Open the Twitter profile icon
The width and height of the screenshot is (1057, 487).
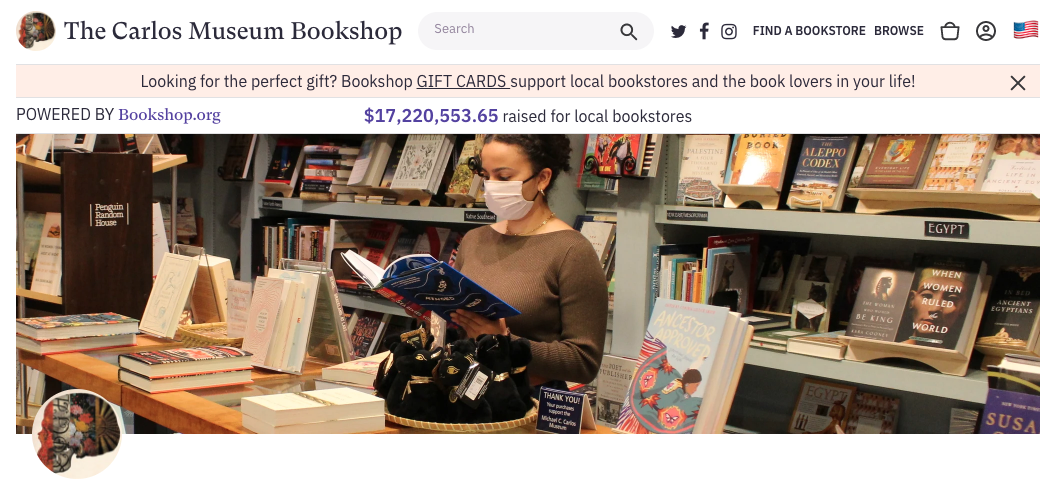coord(678,31)
